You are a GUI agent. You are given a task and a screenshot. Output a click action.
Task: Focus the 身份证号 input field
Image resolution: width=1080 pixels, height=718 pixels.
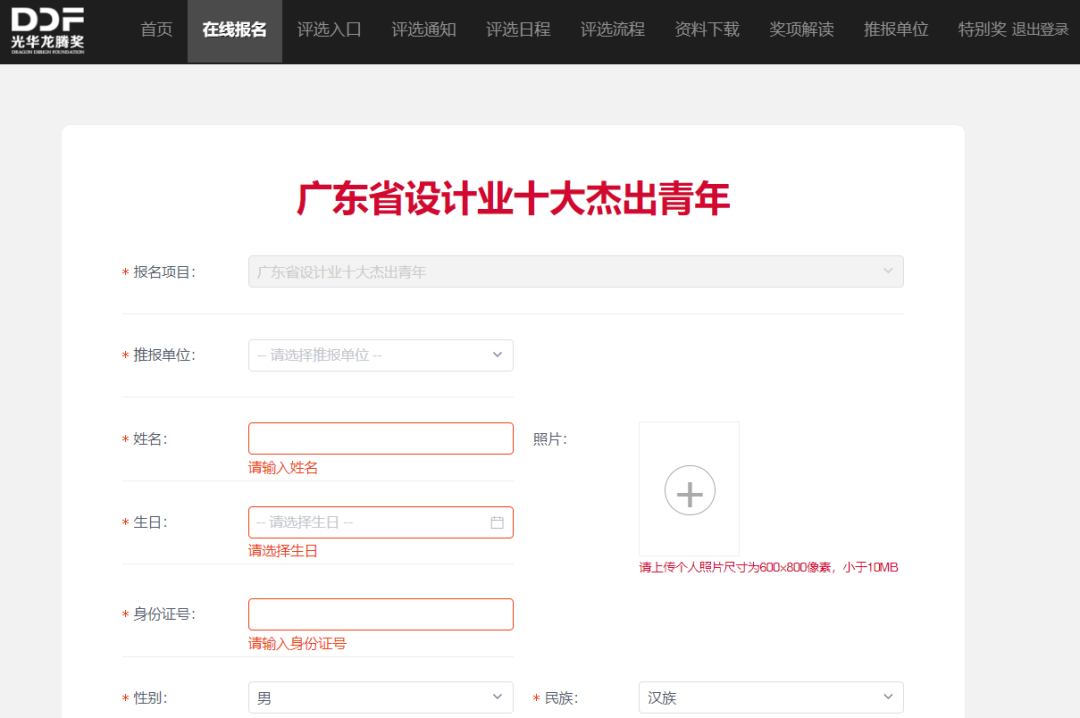click(381, 614)
